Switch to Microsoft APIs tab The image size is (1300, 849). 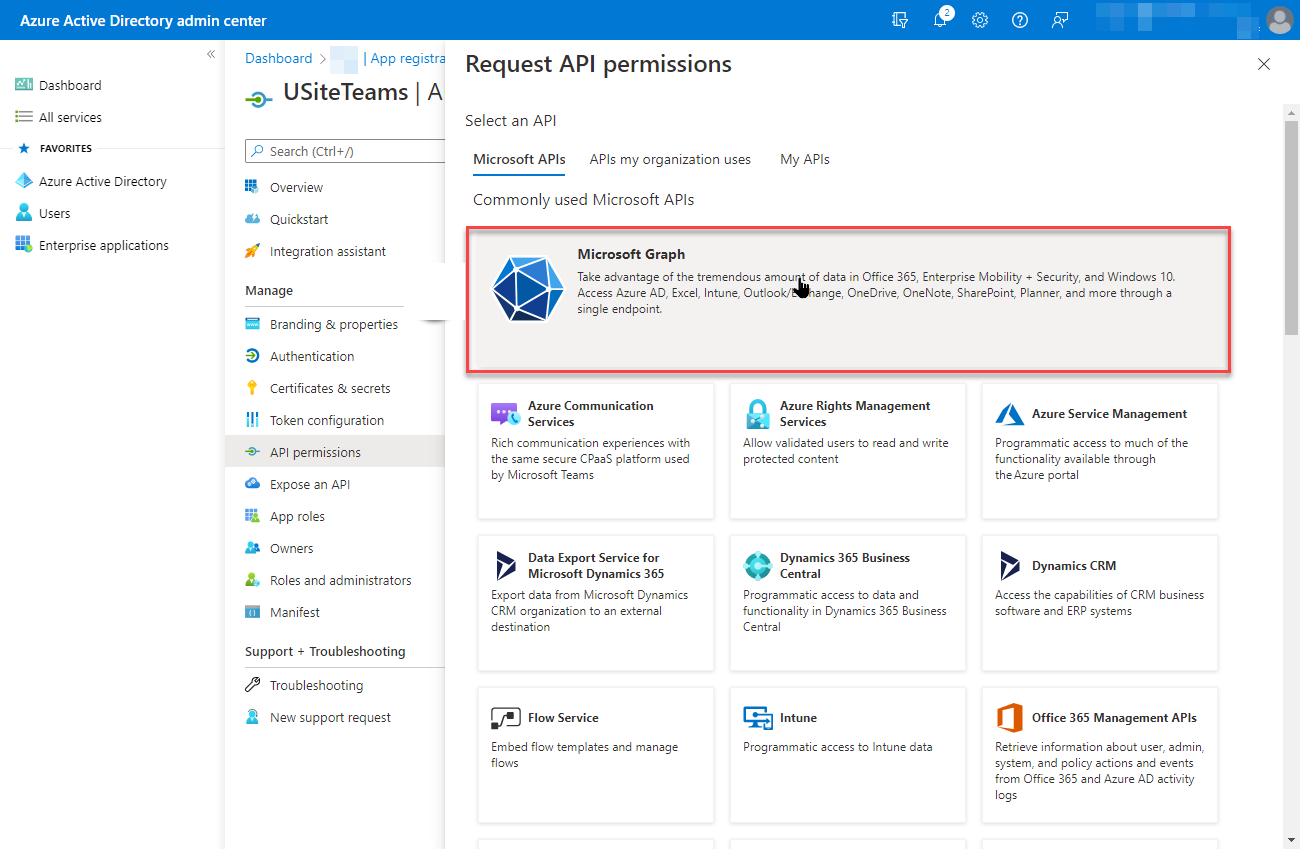click(x=519, y=159)
